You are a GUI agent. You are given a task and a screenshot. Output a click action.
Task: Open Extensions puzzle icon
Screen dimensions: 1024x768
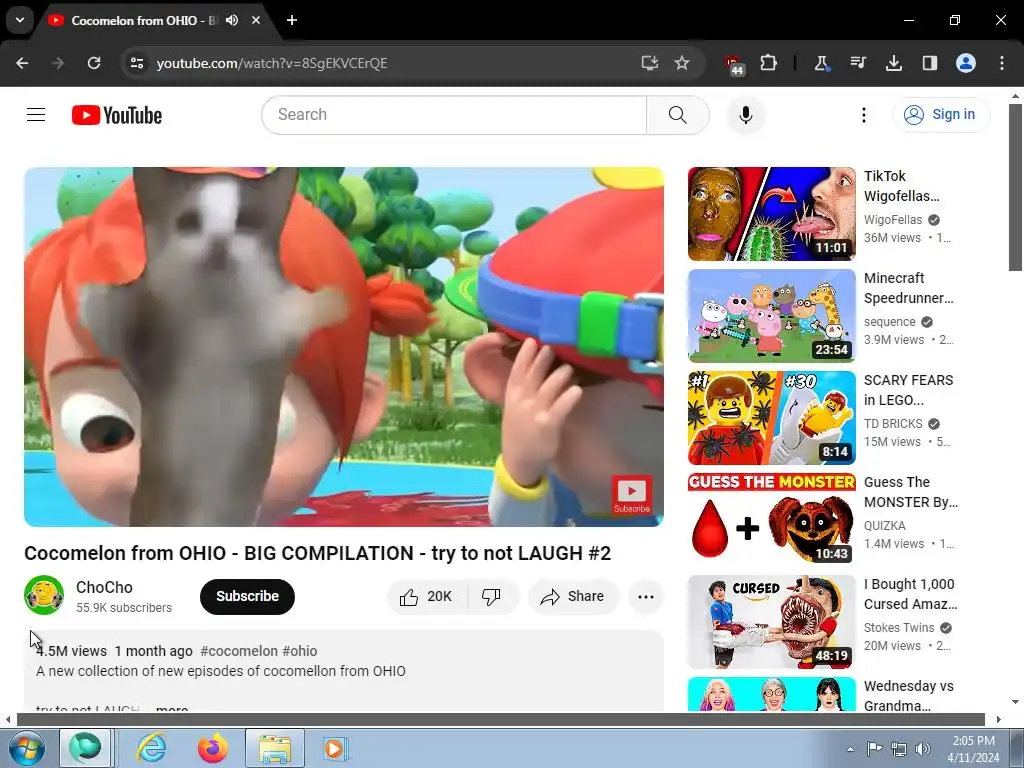pyautogui.click(x=769, y=63)
